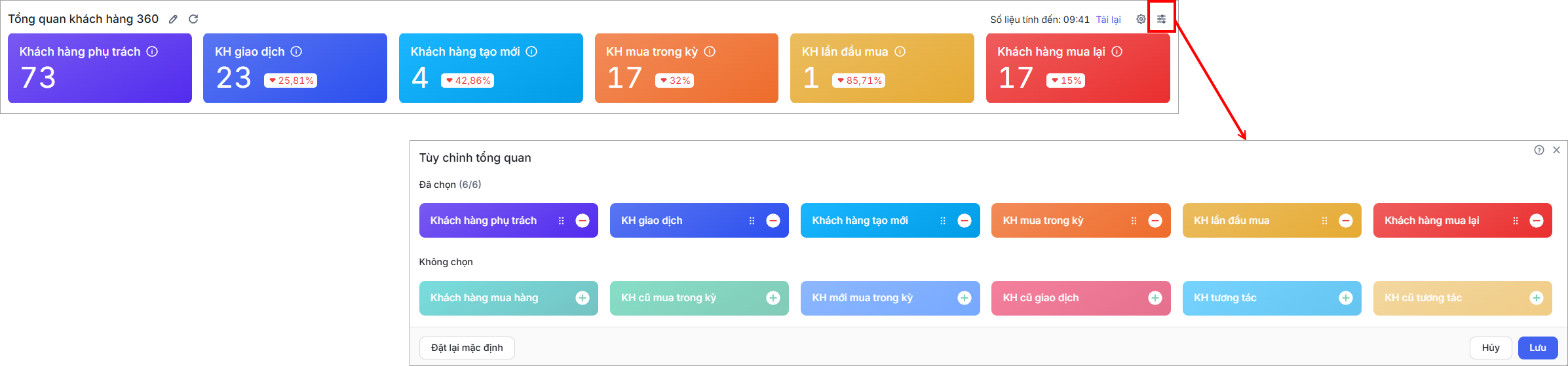Remove Khách hàng phụ trách with minus button

coord(583,221)
